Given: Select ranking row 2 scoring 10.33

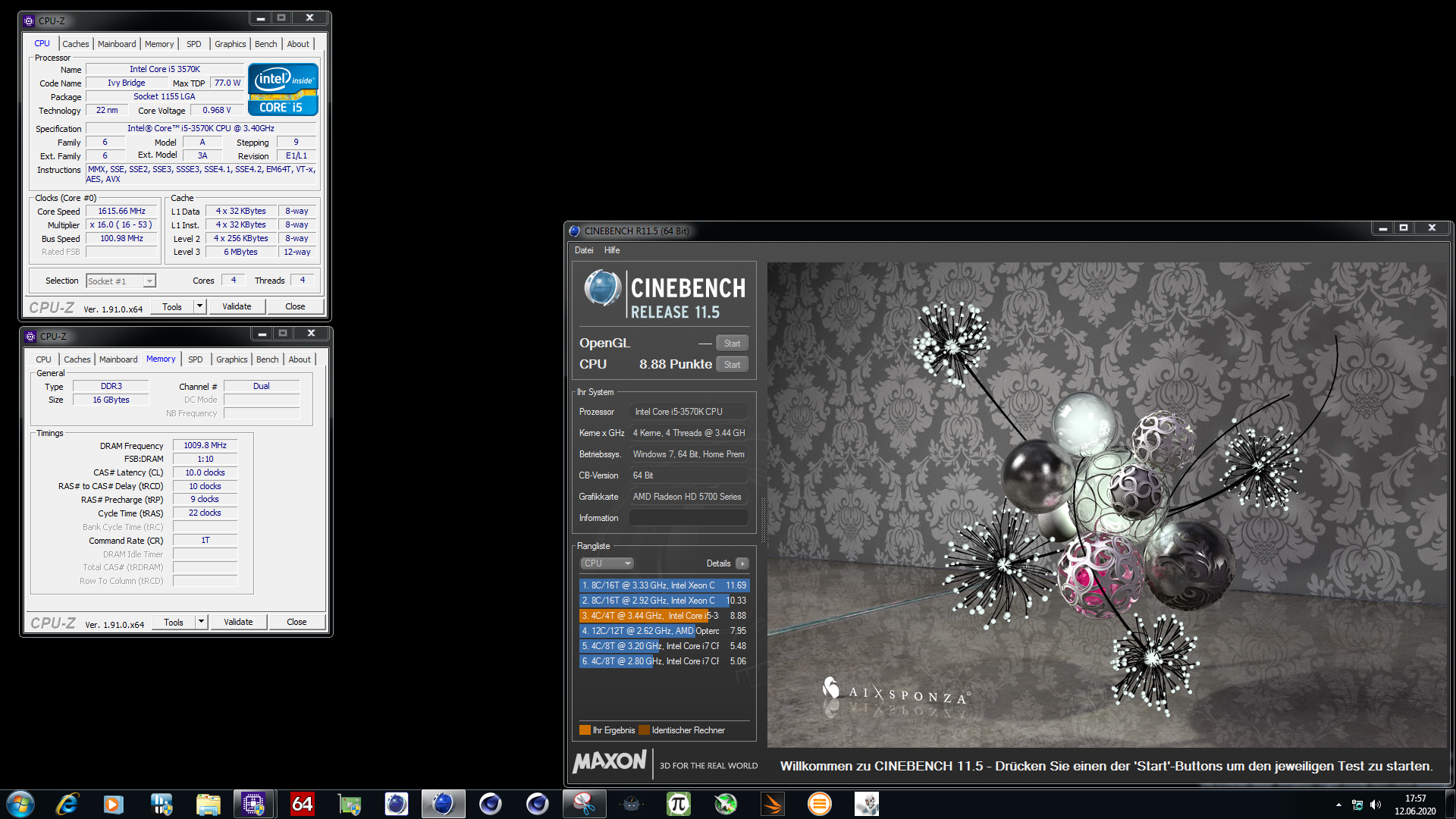Looking at the screenshot, I should [664, 601].
